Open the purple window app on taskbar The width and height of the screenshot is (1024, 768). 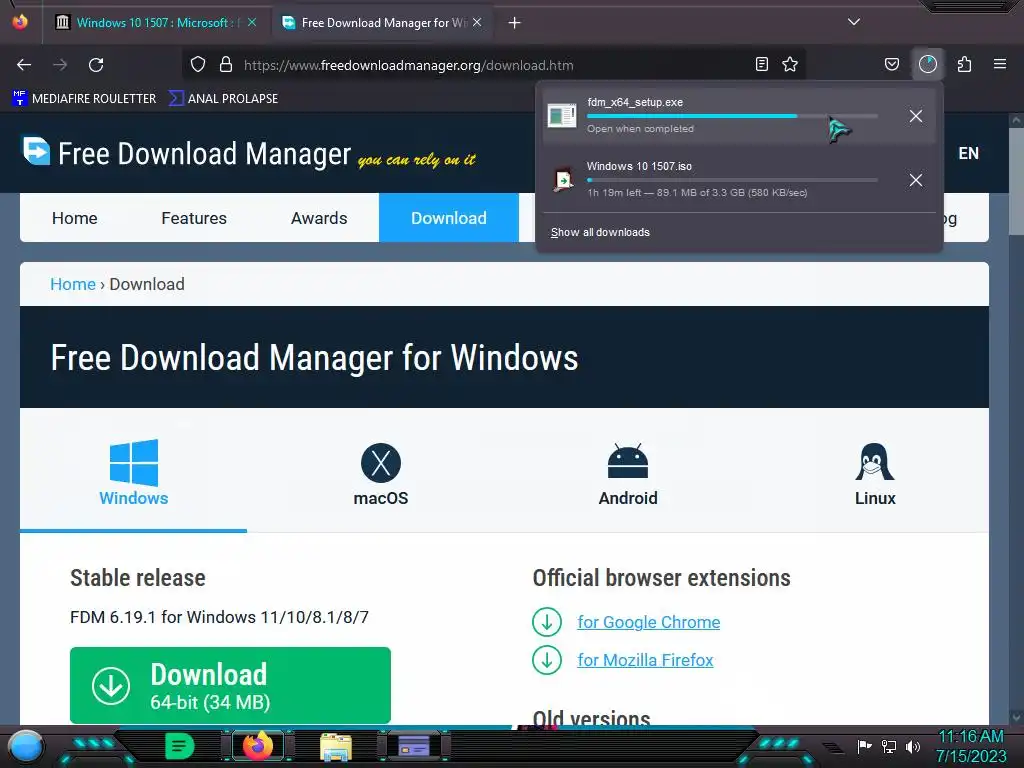(413, 746)
